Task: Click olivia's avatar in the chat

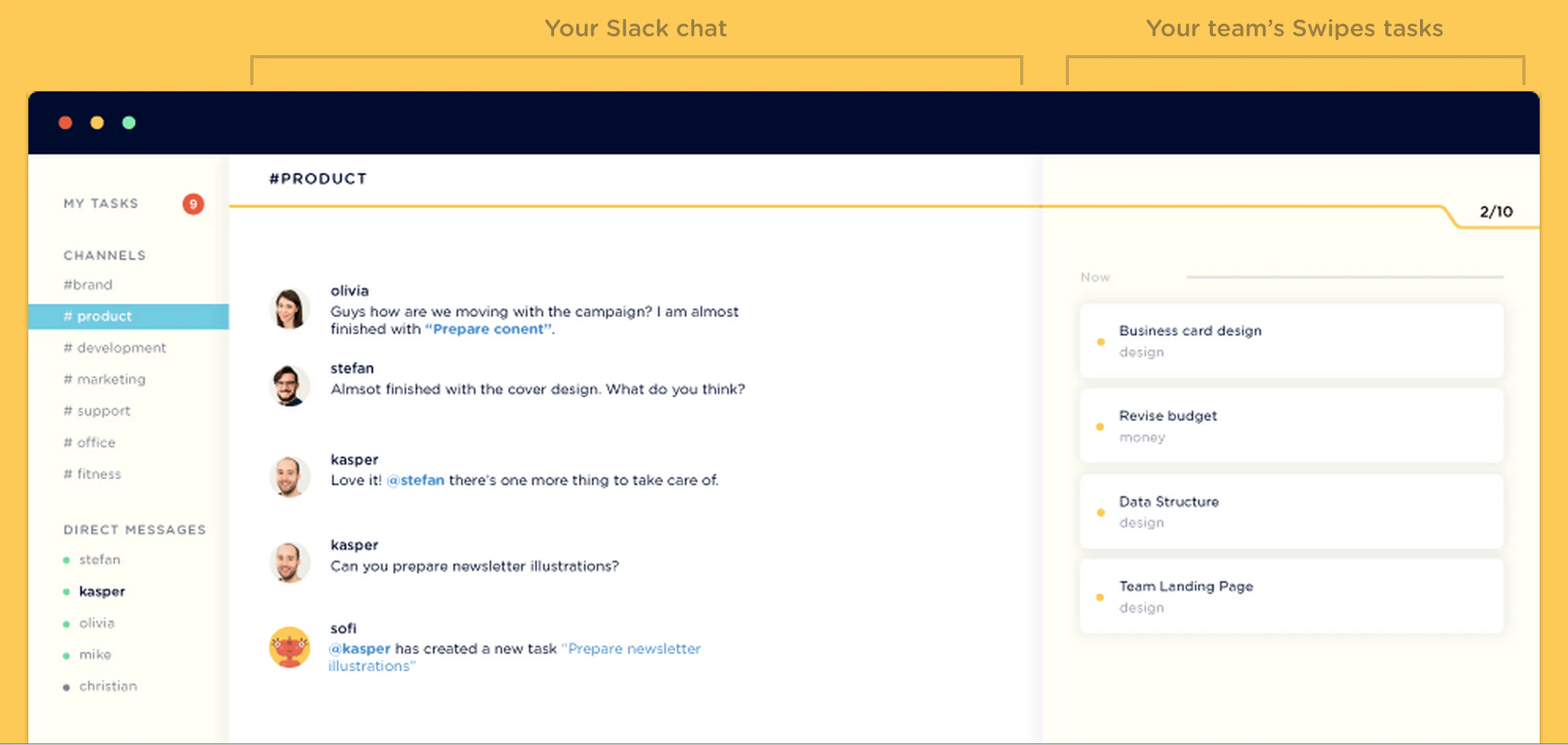Action: tap(290, 309)
